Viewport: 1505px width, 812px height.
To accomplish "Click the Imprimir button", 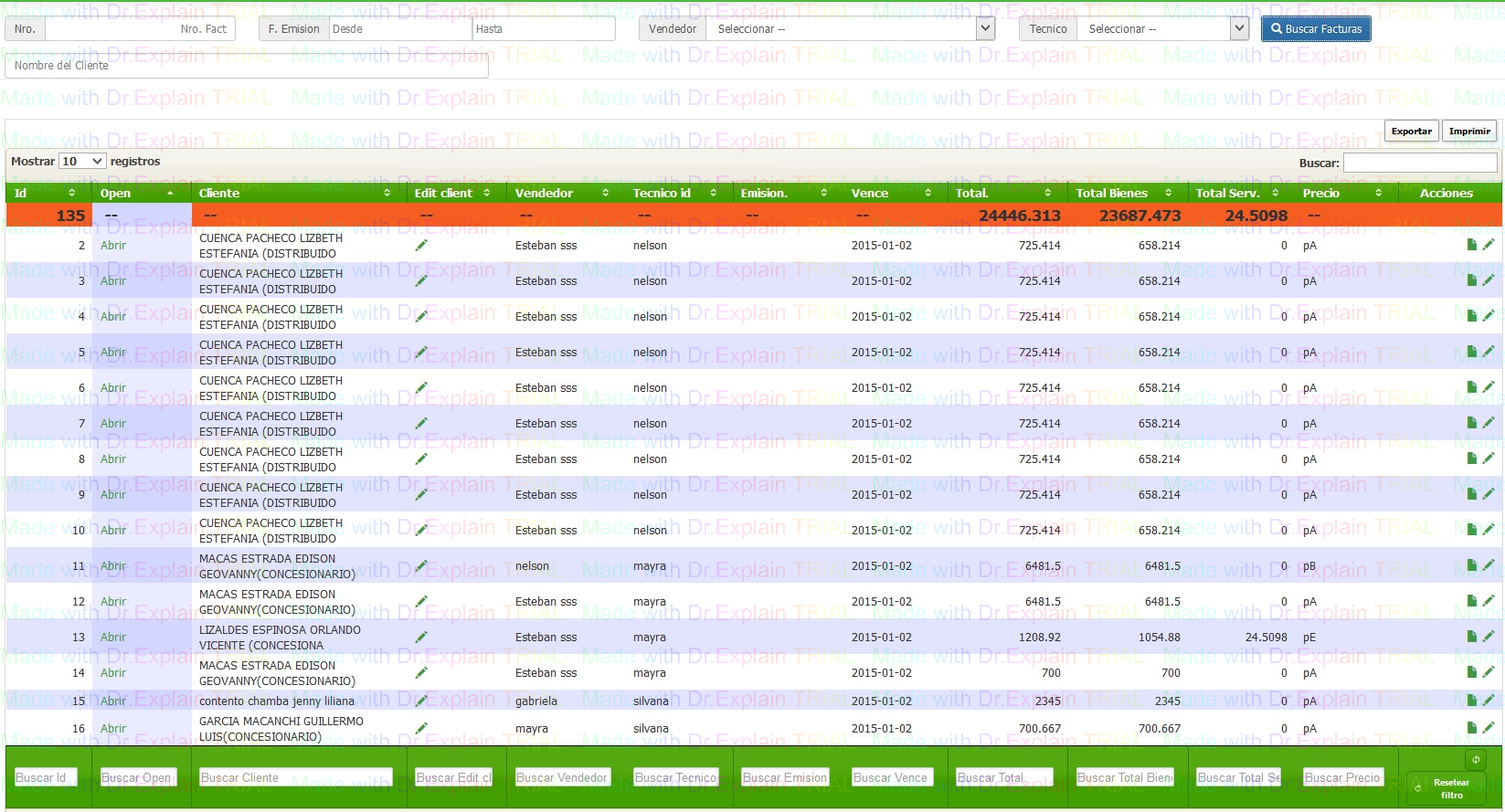I will click(x=1468, y=132).
